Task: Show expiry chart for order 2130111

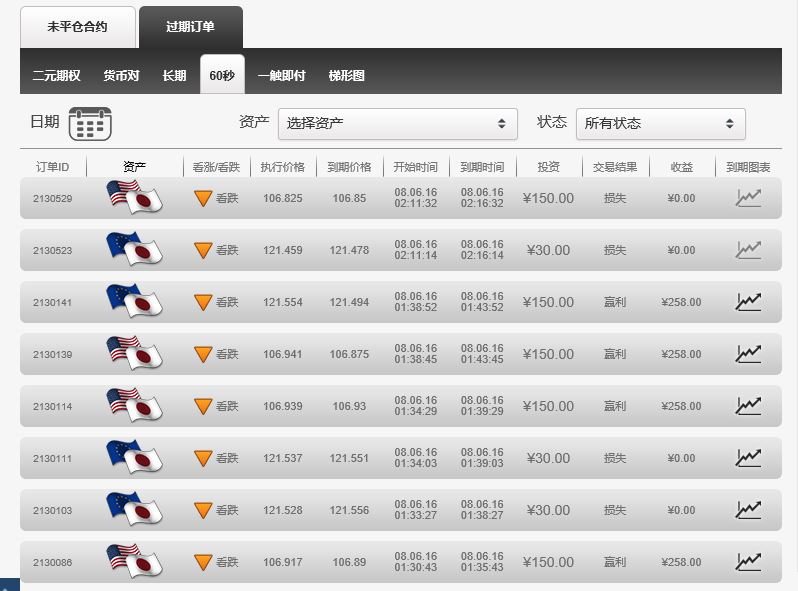Action: pos(748,457)
